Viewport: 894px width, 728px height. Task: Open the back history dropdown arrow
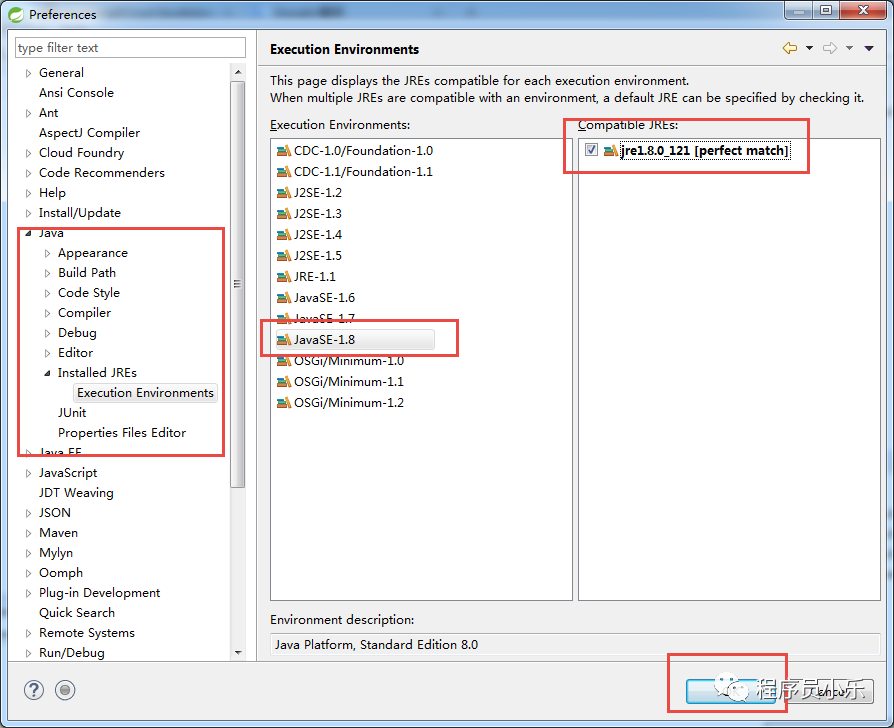809,48
